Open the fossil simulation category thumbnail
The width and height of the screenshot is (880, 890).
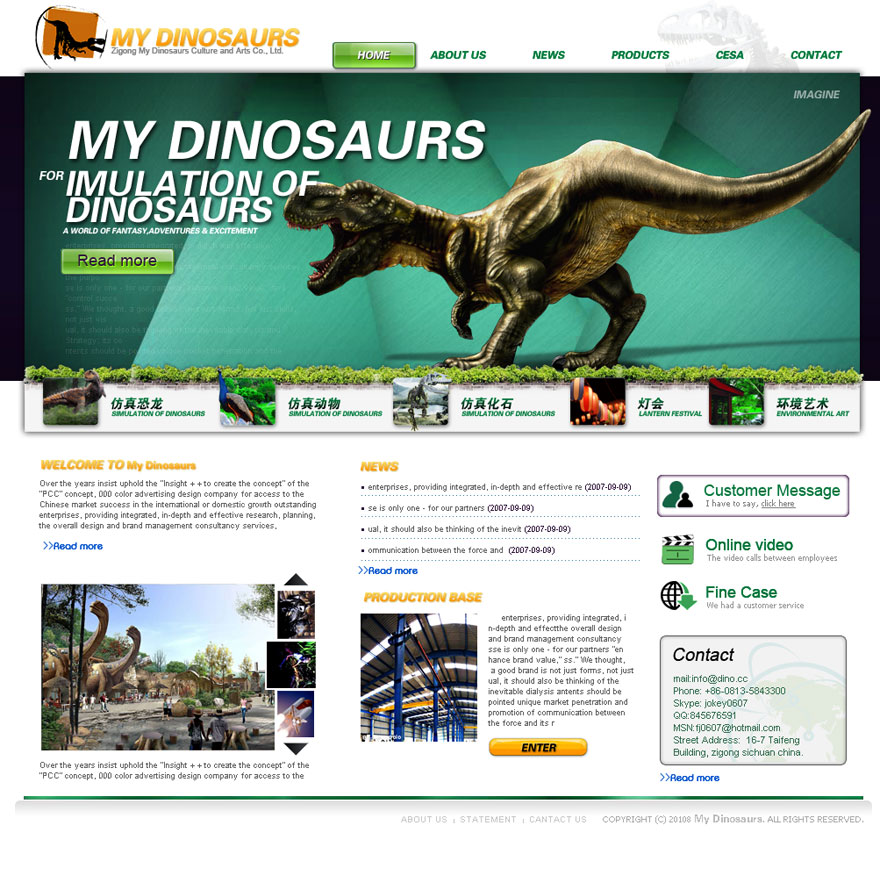(x=421, y=402)
